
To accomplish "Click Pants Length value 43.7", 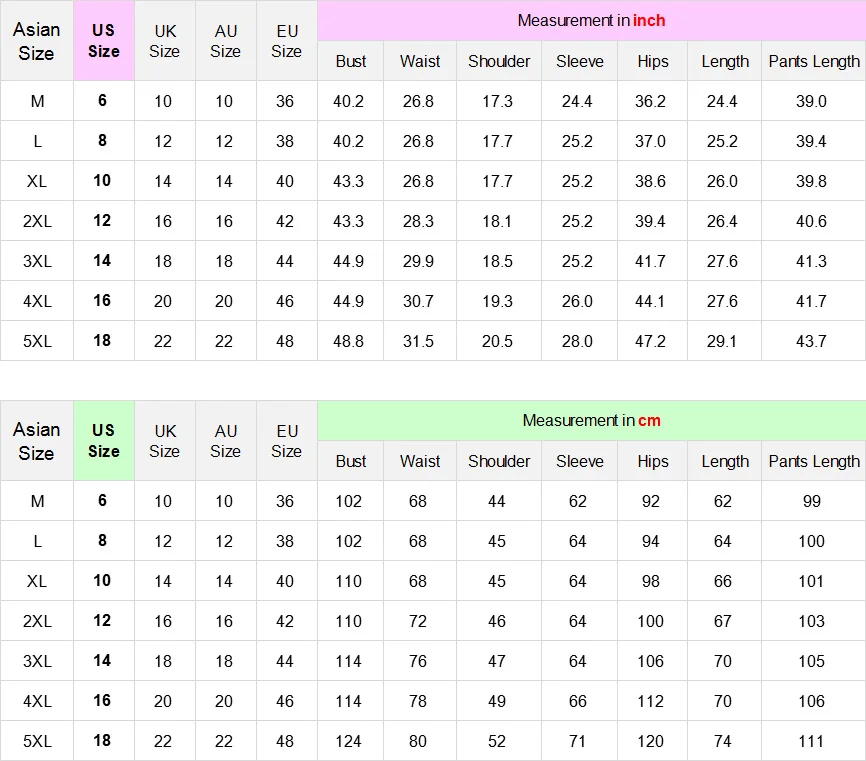I will [x=811, y=341].
